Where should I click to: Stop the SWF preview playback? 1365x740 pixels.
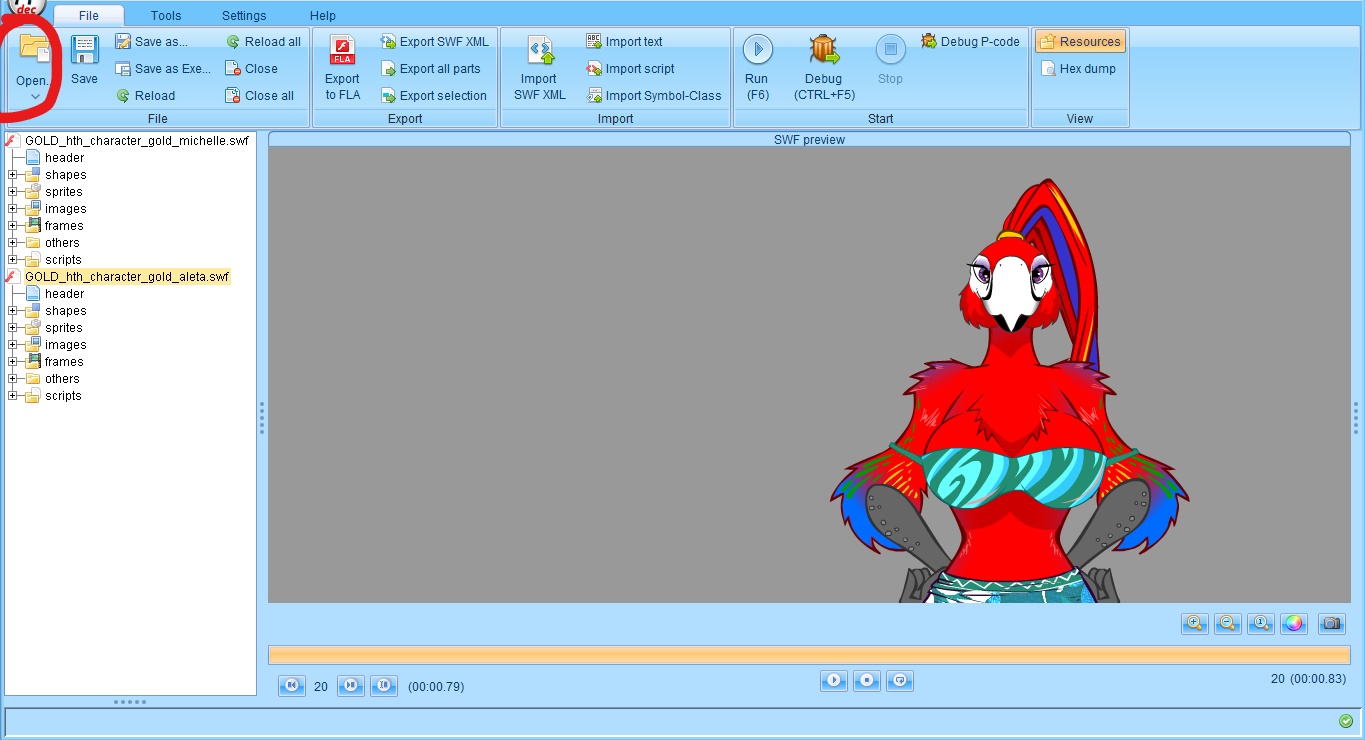click(x=867, y=681)
